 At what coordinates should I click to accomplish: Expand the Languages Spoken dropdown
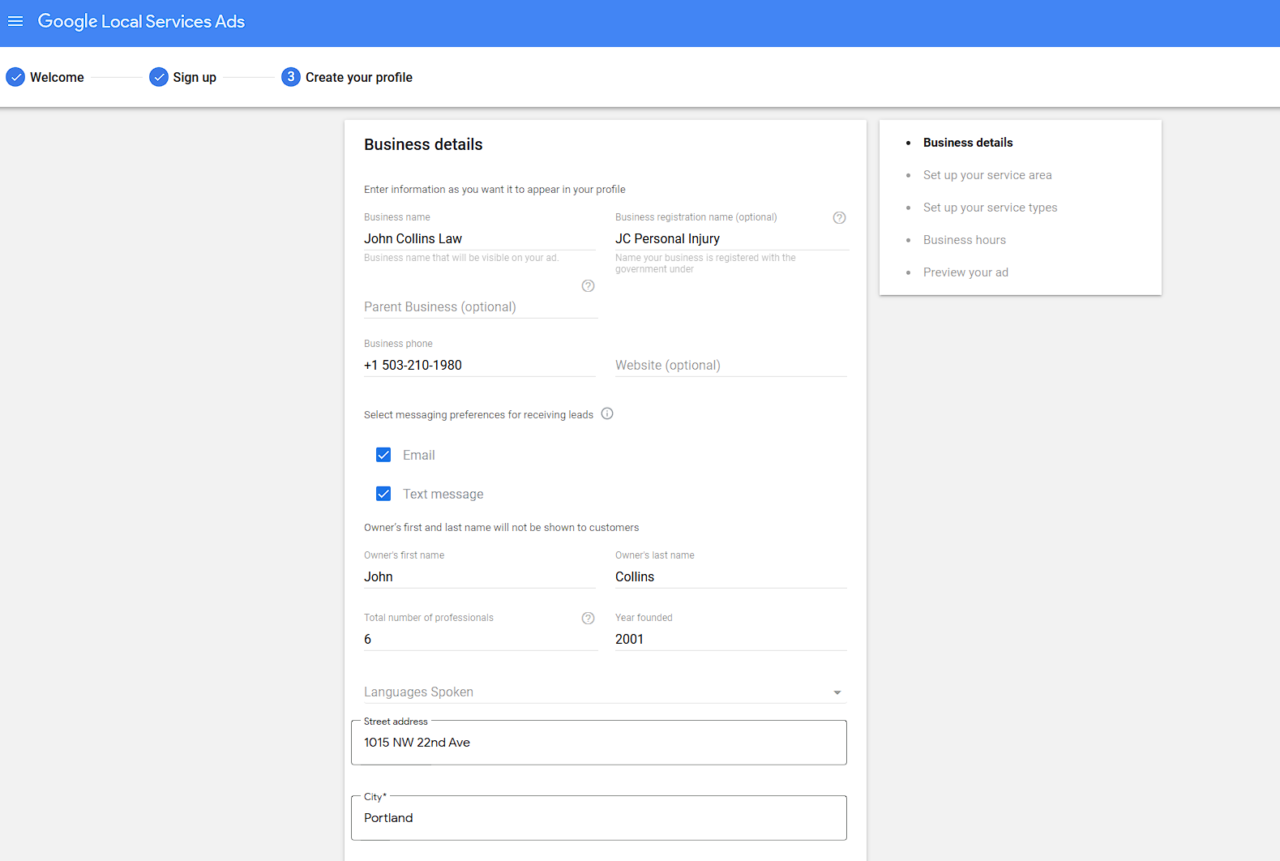coord(605,692)
